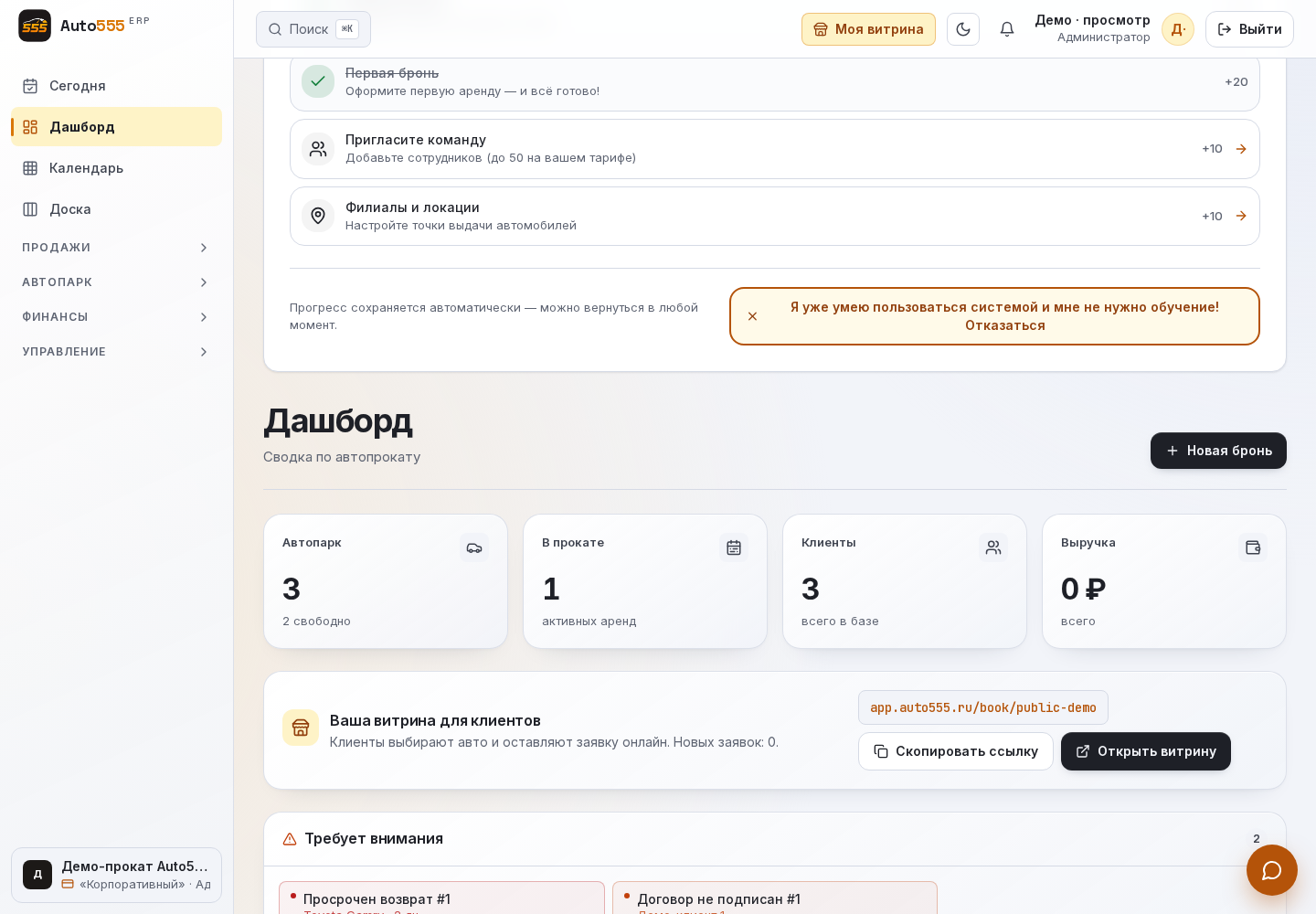This screenshot has height=914, width=1316.
Task: Click the В прокате calendar icon
Action: 734,547
